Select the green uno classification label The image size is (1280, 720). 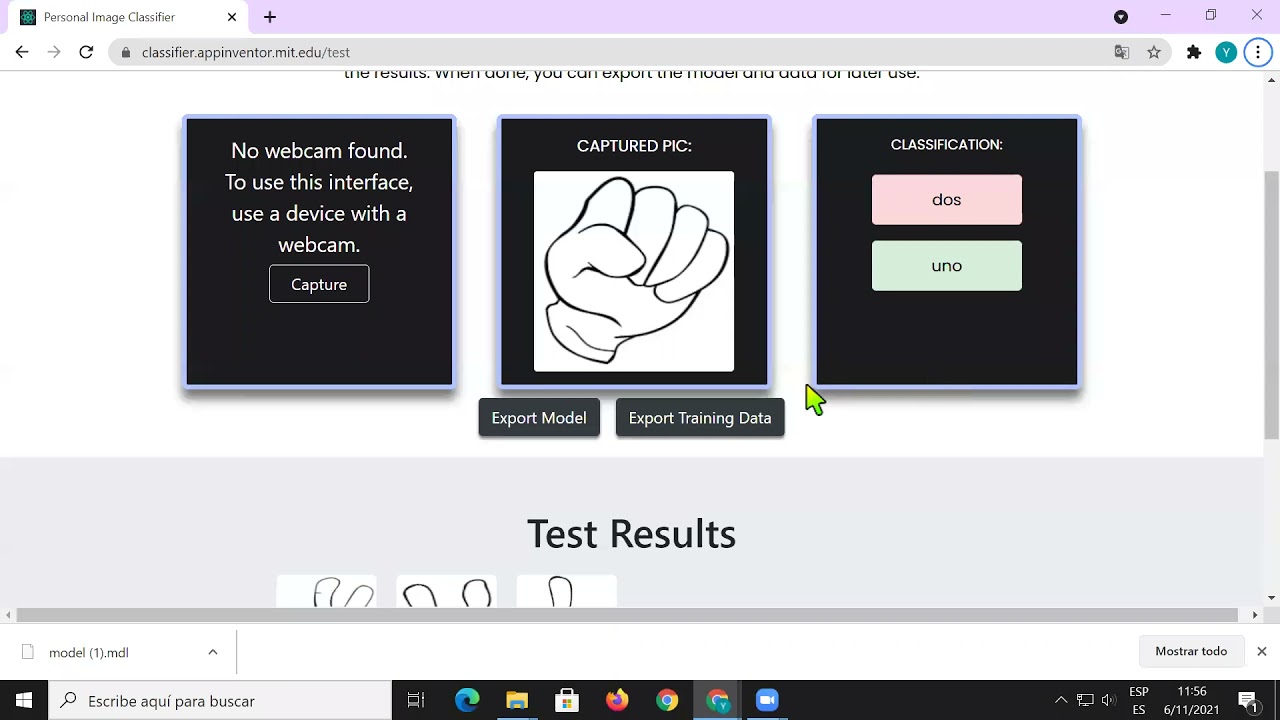[x=947, y=266]
